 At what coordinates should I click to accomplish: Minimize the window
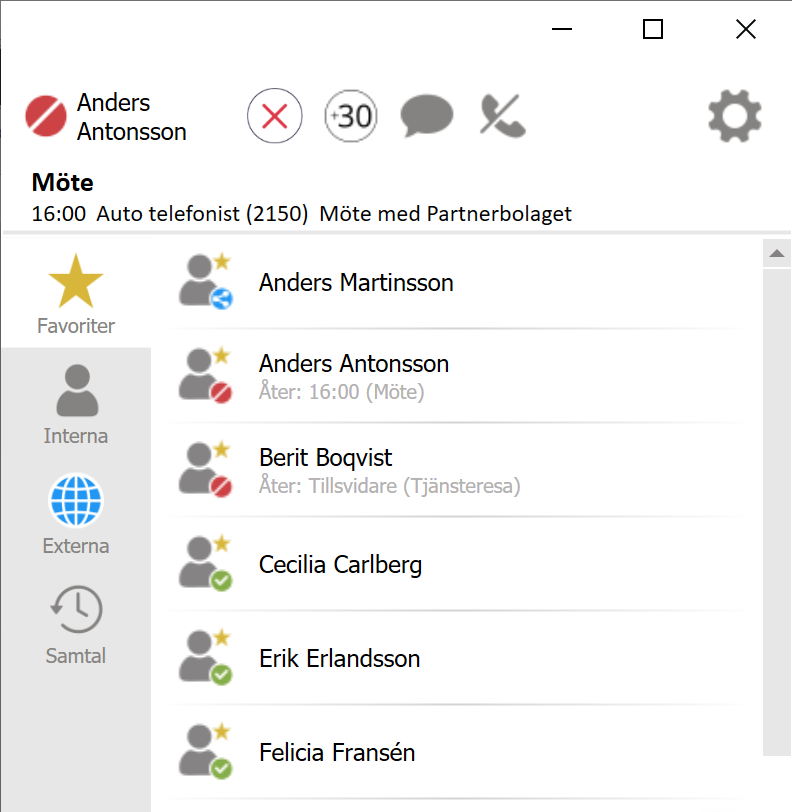click(x=561, y=29)
